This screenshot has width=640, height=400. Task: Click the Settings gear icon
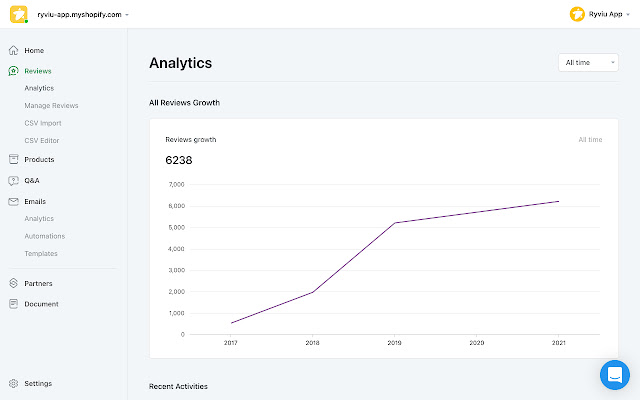click(x=13, y=383)
